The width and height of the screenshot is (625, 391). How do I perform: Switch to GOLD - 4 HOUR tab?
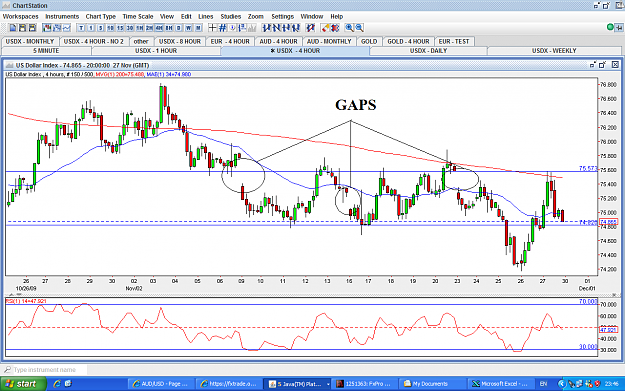(x=409, y=41)
